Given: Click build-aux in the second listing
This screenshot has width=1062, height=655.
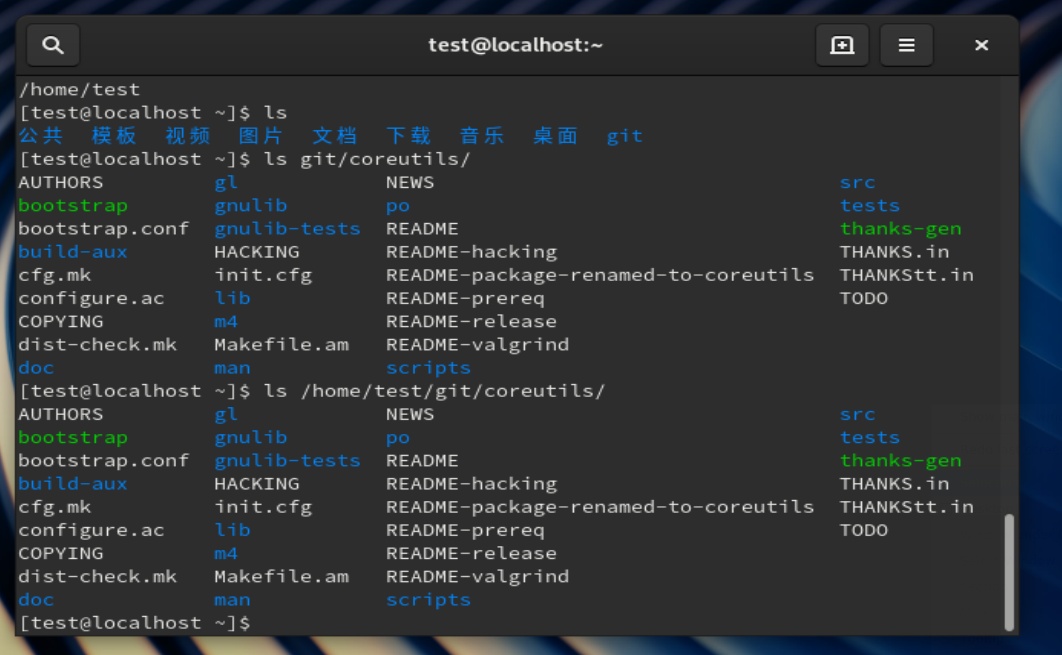Looking at the screenshot, I should coord(73,484).
